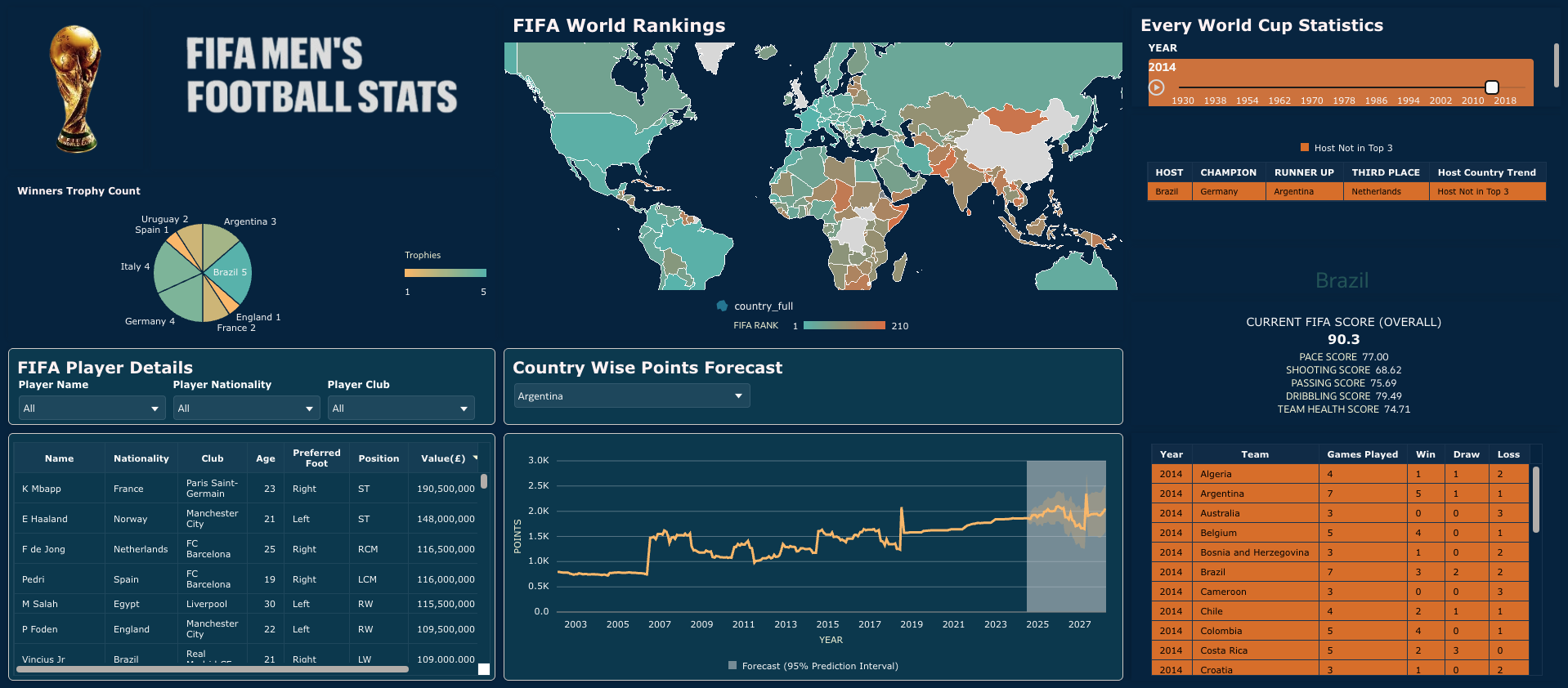Select the Belgium team row
The height and width of the screenshot is (688, 1568).
coord(1339,533)
